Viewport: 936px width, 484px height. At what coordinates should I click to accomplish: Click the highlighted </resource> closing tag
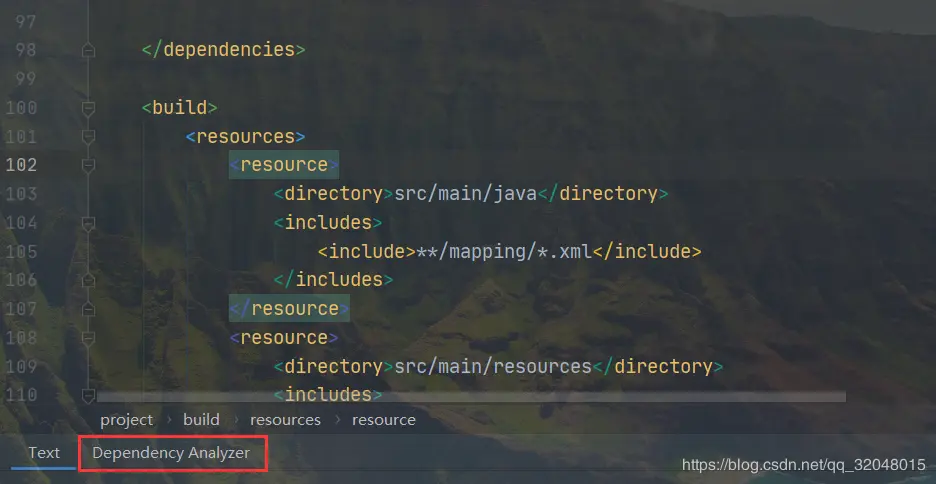(x=290, y=309)
